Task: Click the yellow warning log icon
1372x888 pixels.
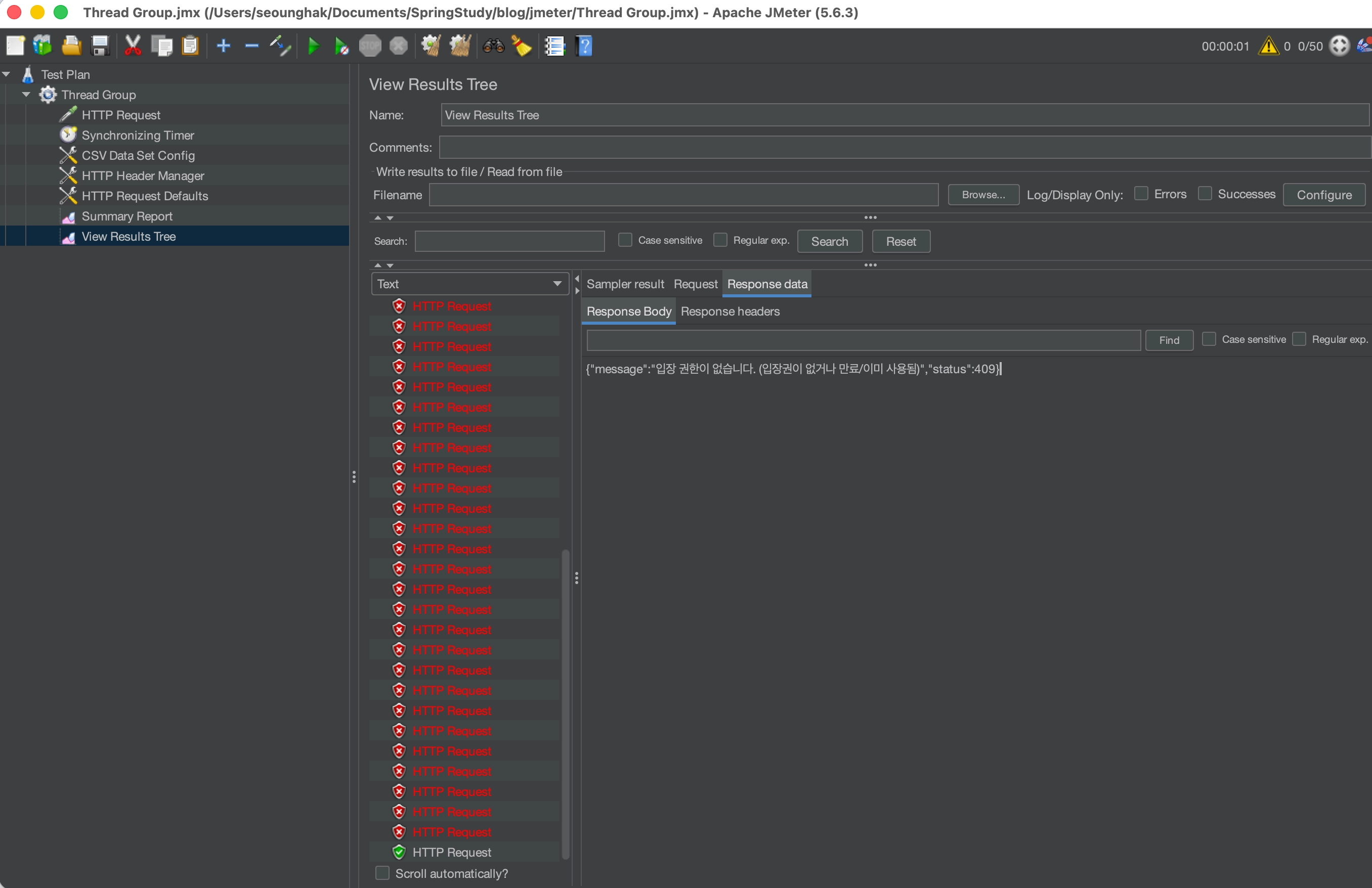Action: point(1269,46)
